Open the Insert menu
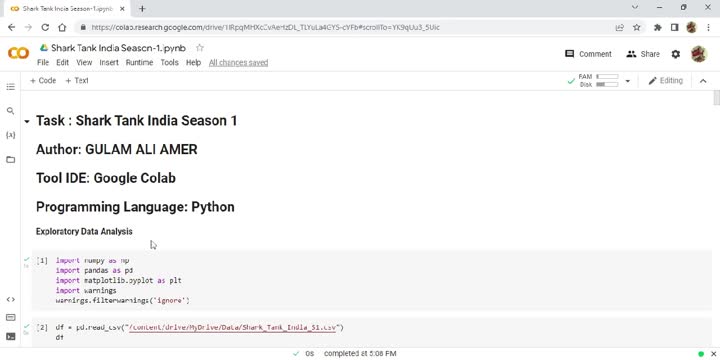The width and height of the screenshot is (720, 360). pyautogui.click(x=109, y=62)
